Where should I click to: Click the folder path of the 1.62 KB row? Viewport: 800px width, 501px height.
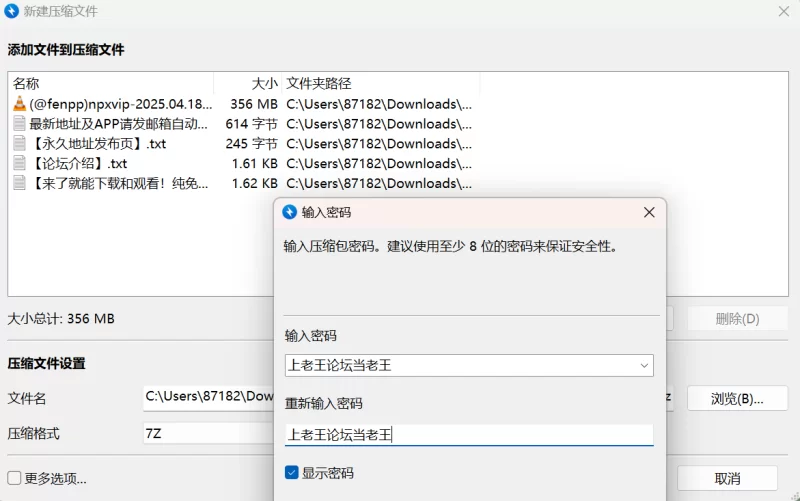click(x=379, y=184)
